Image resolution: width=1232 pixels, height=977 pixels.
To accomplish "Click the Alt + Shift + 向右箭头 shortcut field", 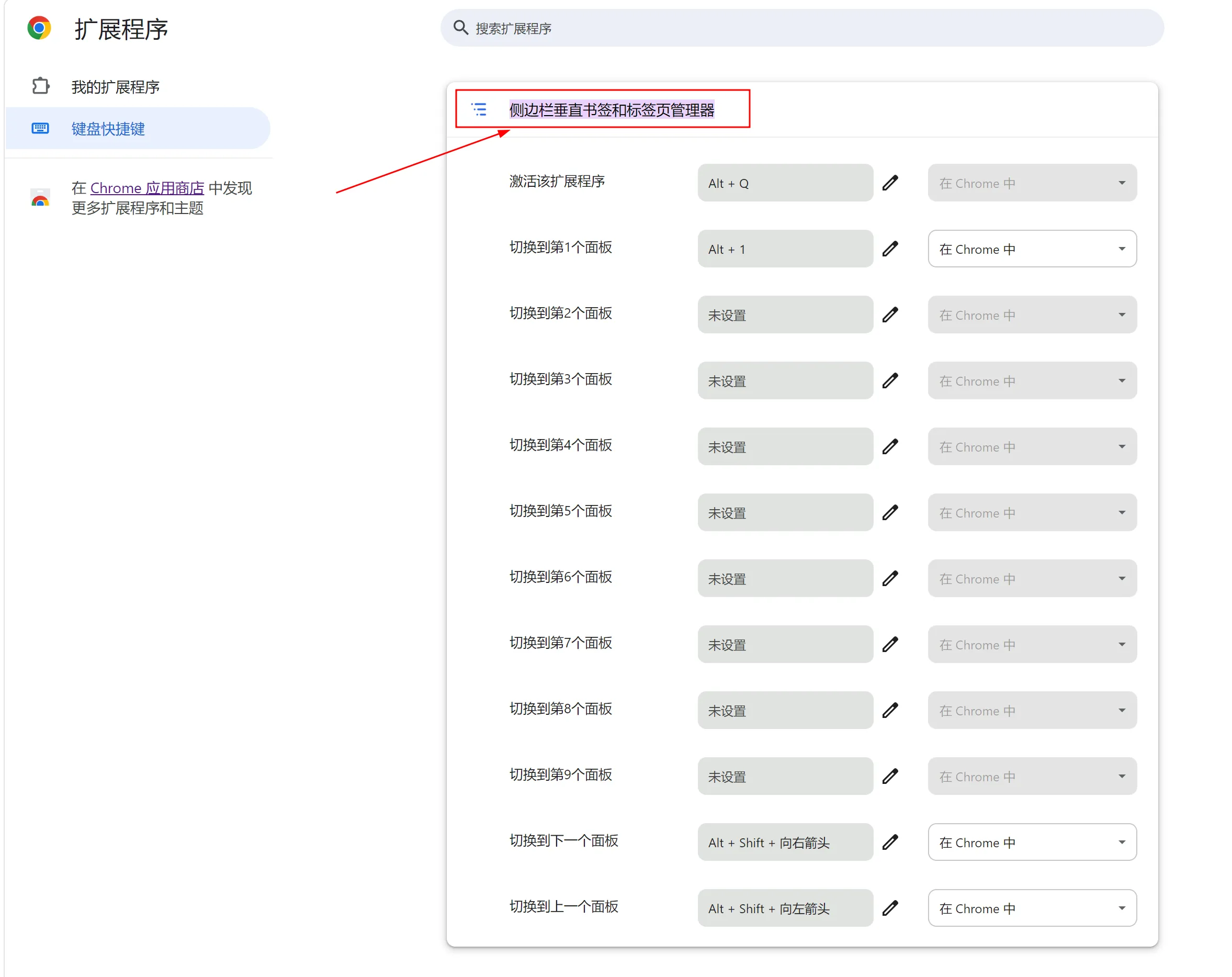I will pos(785,841).
